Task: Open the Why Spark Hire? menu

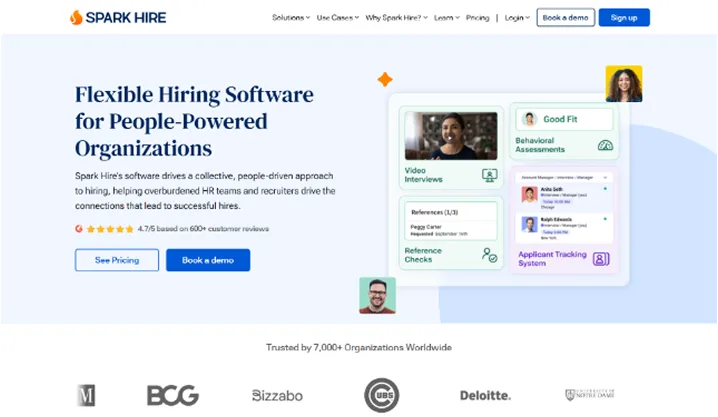Action: [396, 17]
